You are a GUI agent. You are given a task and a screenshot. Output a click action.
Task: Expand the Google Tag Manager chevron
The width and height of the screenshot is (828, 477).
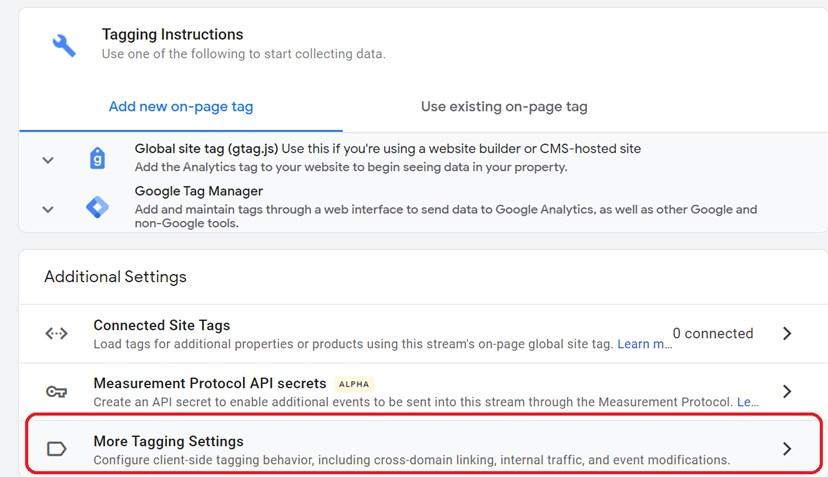pyautogui.click(x=48, y=209)
